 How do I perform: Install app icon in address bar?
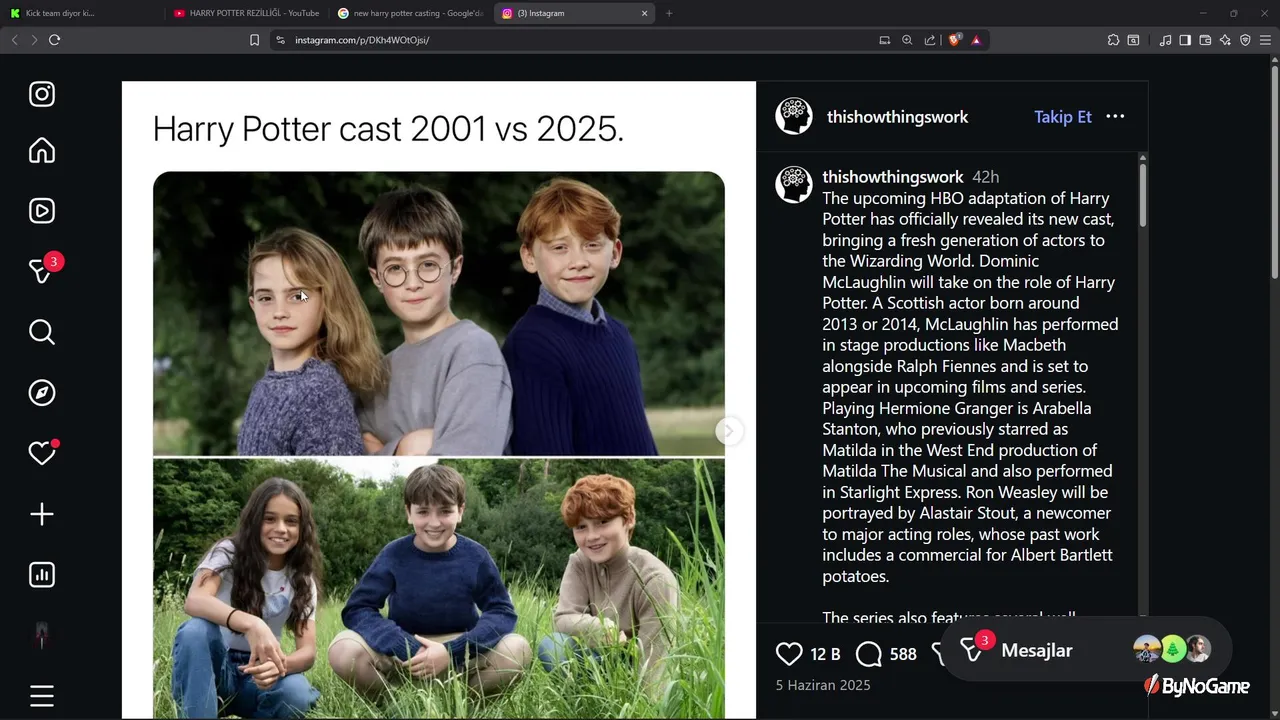884,40
